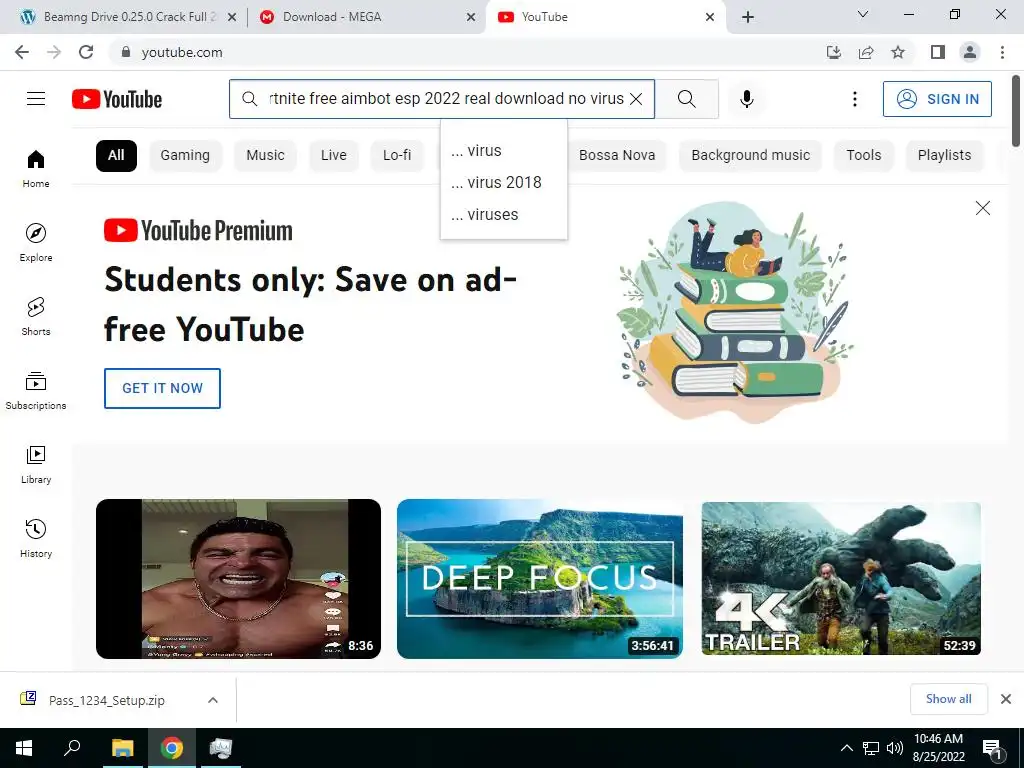1024x768 pixels.
Task: Go back in browser
Action: pyautogui.click(x=22, y=52)
